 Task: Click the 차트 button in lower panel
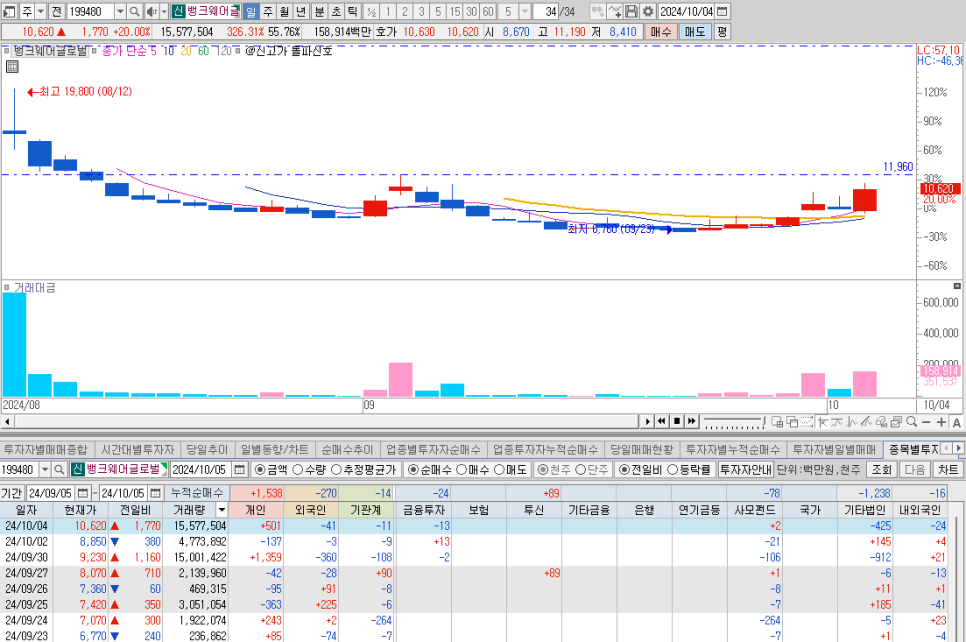click(x=948, y=469)
